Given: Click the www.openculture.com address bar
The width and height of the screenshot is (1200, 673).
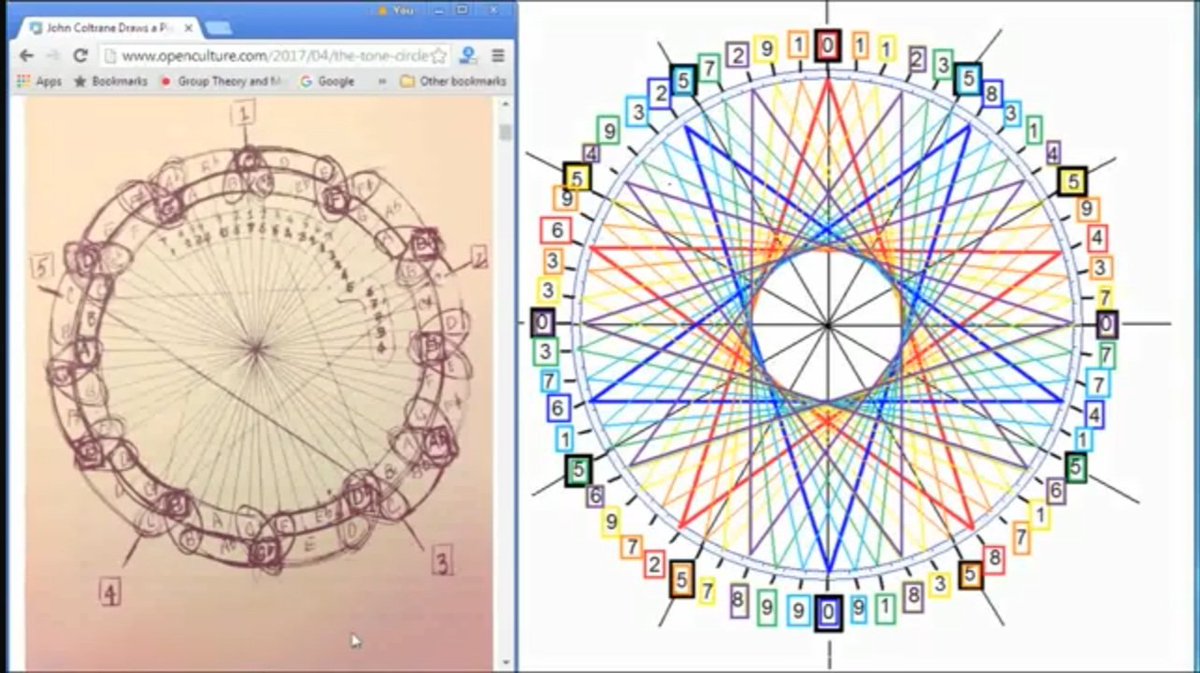Looking at the screenshot, I should 275,56.
